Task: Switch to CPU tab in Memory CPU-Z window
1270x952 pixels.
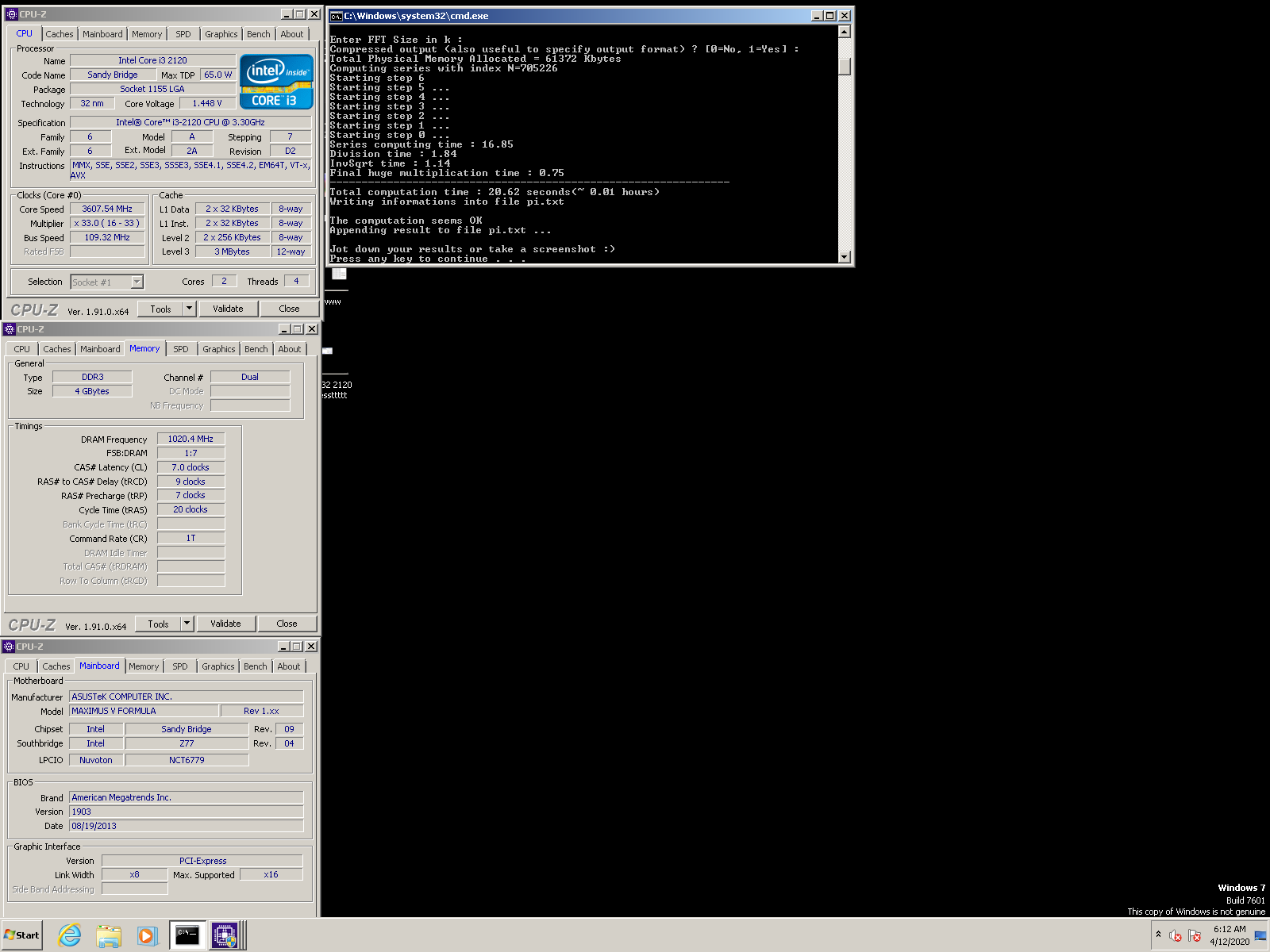Action: pos(21,349)
